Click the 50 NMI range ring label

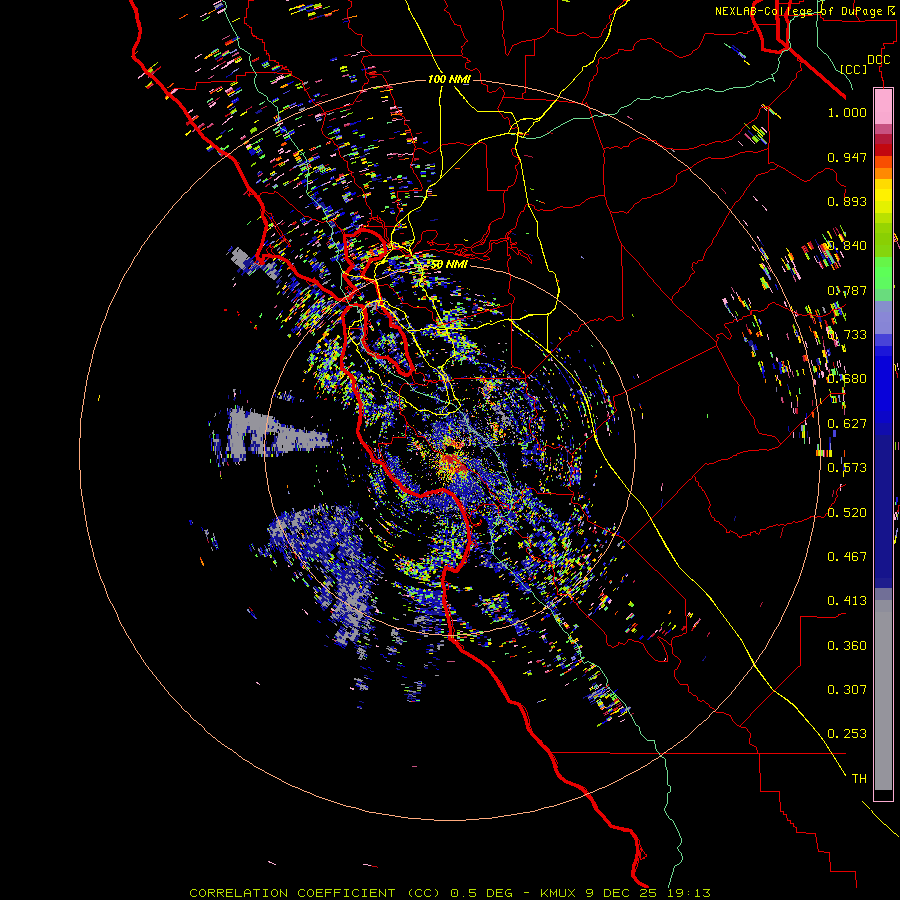pyautogui.click(x=448, y=265)
